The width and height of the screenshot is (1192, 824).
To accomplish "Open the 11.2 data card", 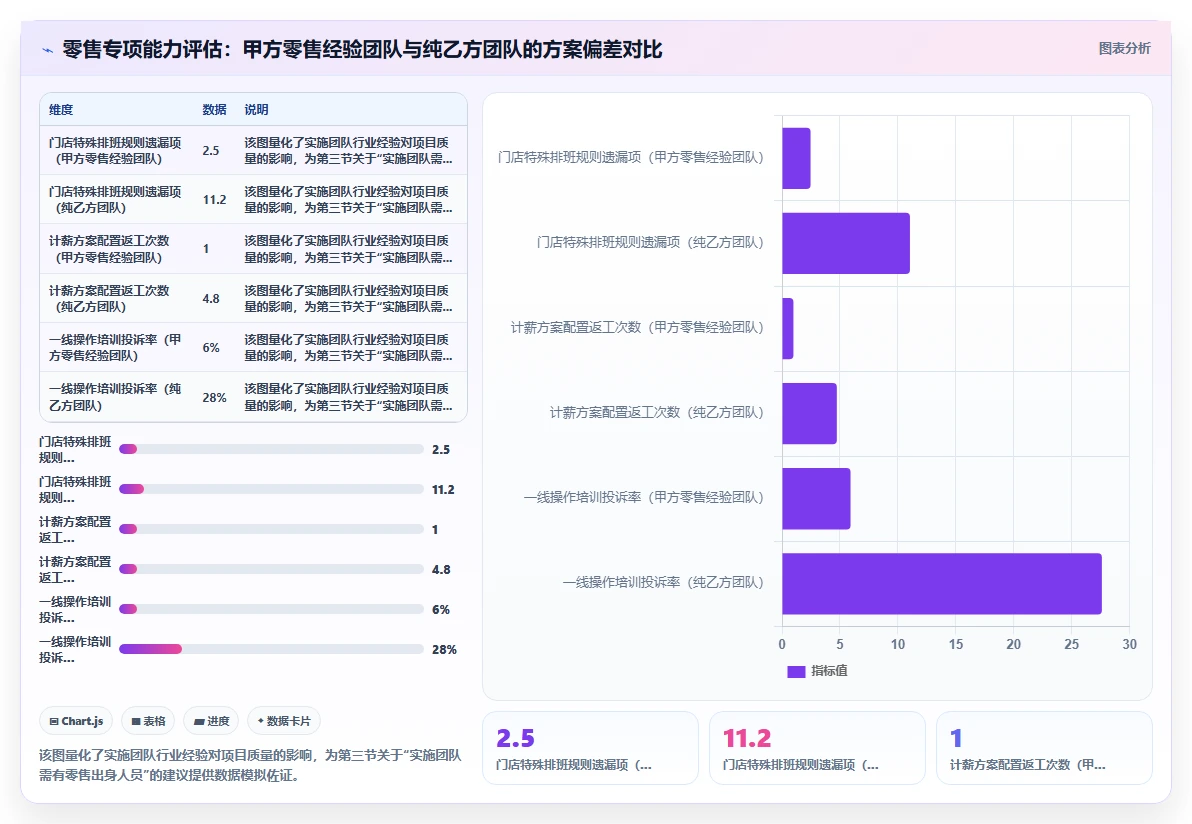I will click(817, 748).
